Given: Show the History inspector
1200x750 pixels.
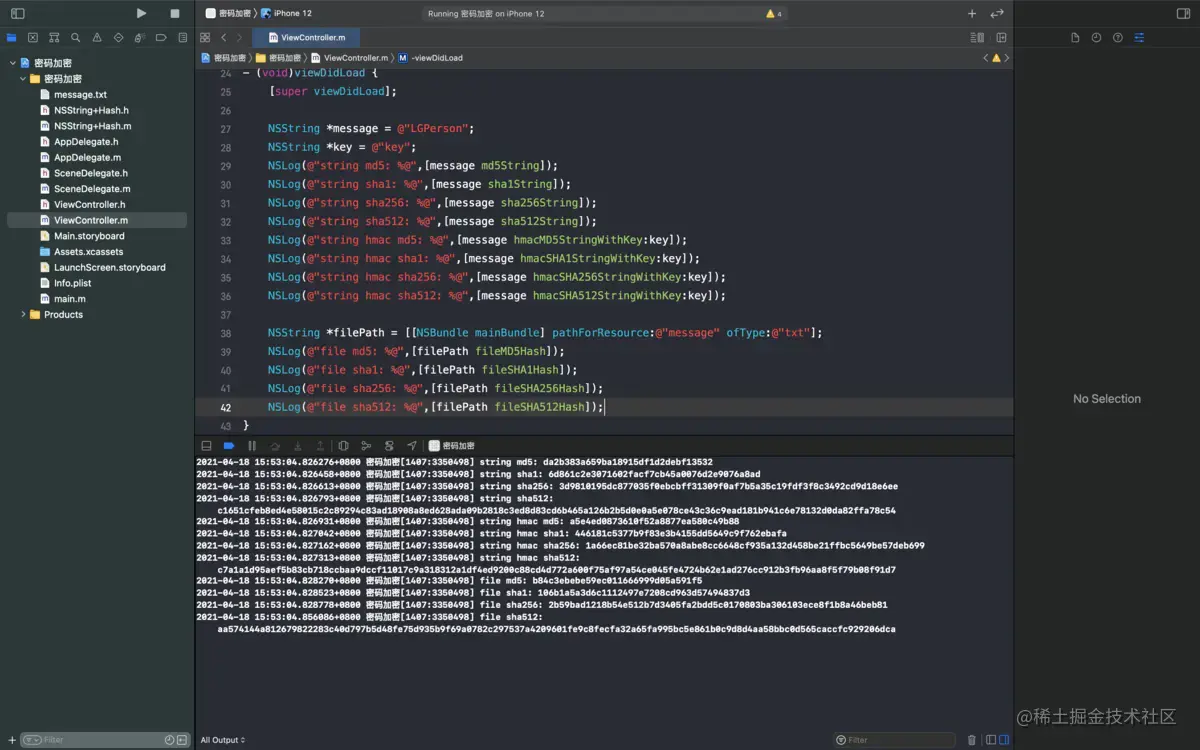Looking at the screenshot, I should [x=1096, y=37].
